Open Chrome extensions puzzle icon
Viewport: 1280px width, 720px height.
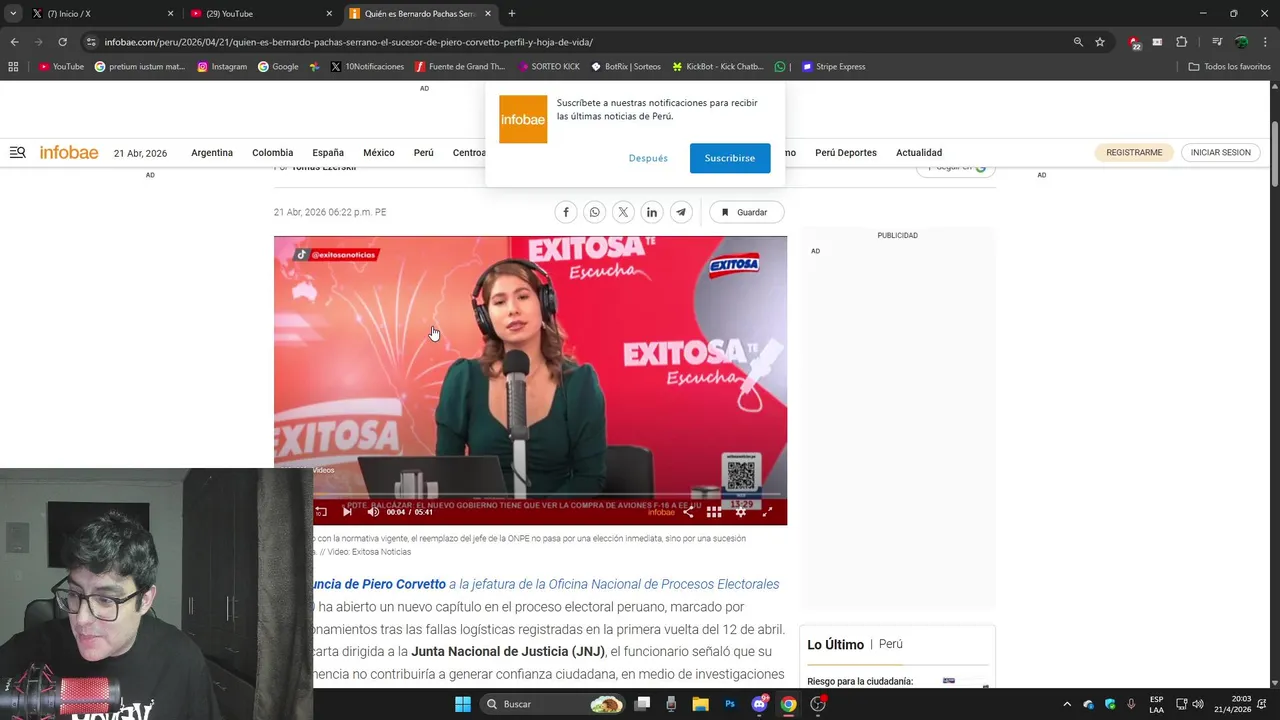click(1181, 42)
